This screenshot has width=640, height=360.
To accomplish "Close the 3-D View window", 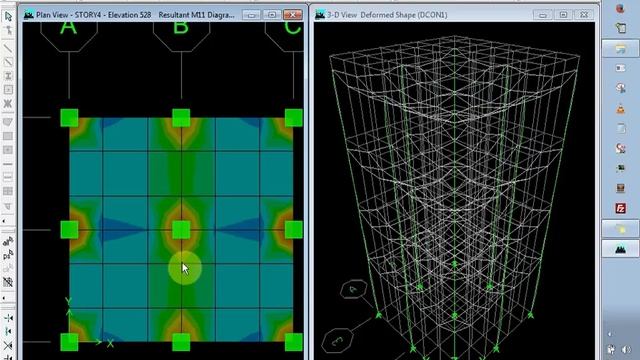I will point(584,15).
